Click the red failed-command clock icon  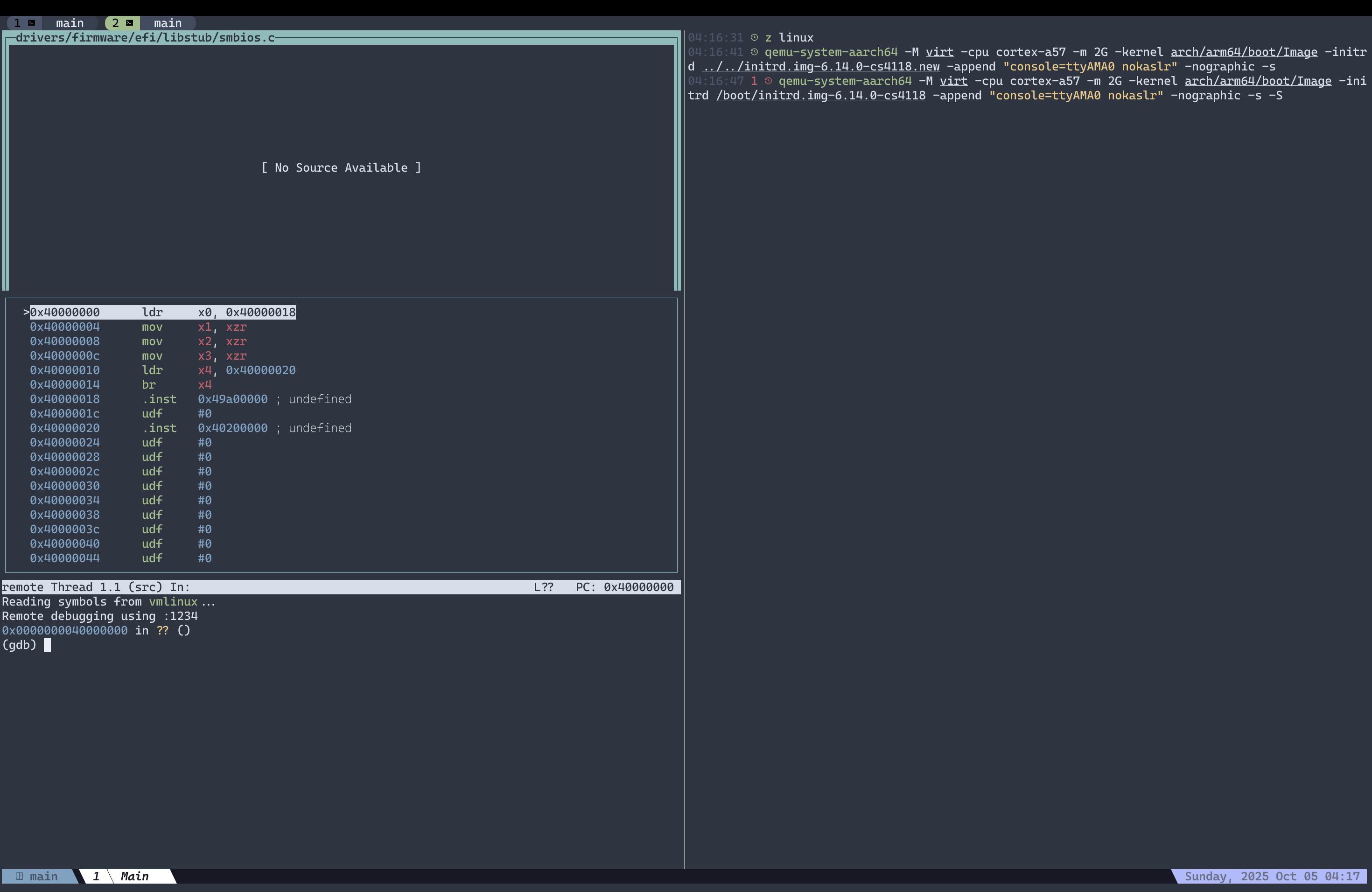point(768,81)
